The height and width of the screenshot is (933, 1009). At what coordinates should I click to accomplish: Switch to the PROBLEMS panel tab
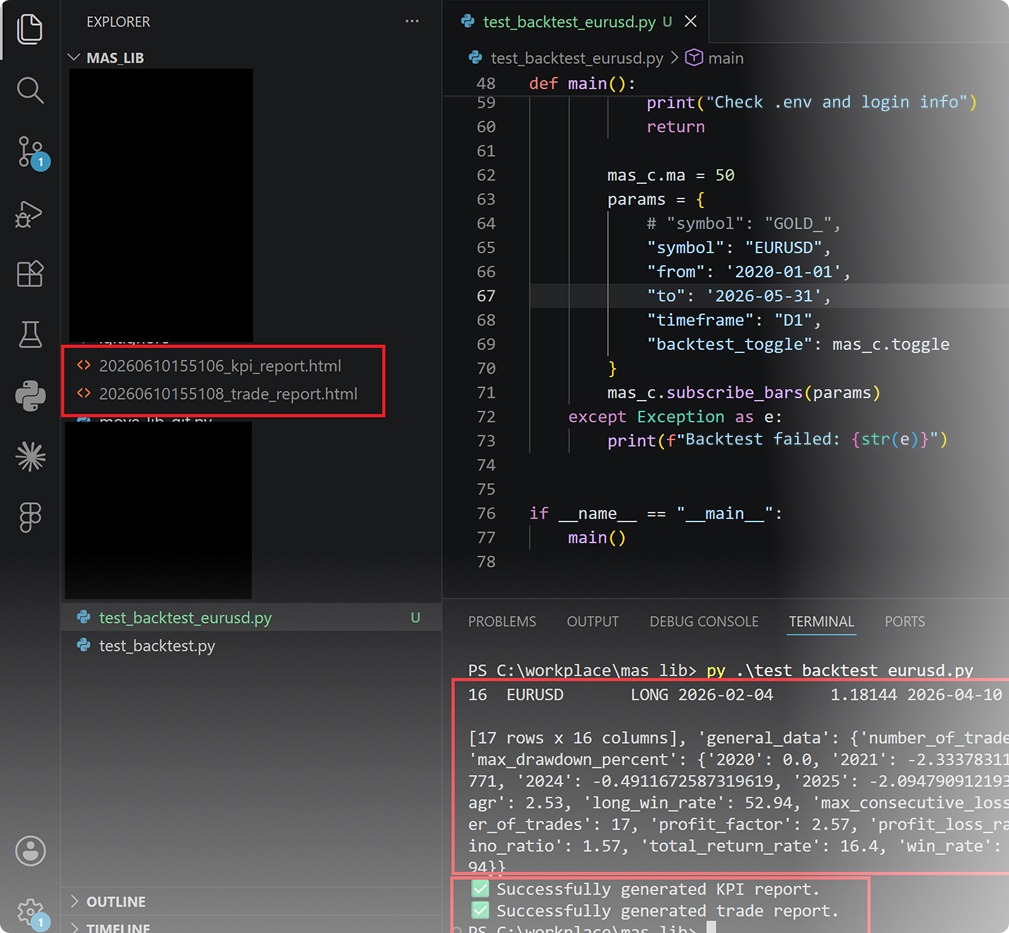[502, 621]
